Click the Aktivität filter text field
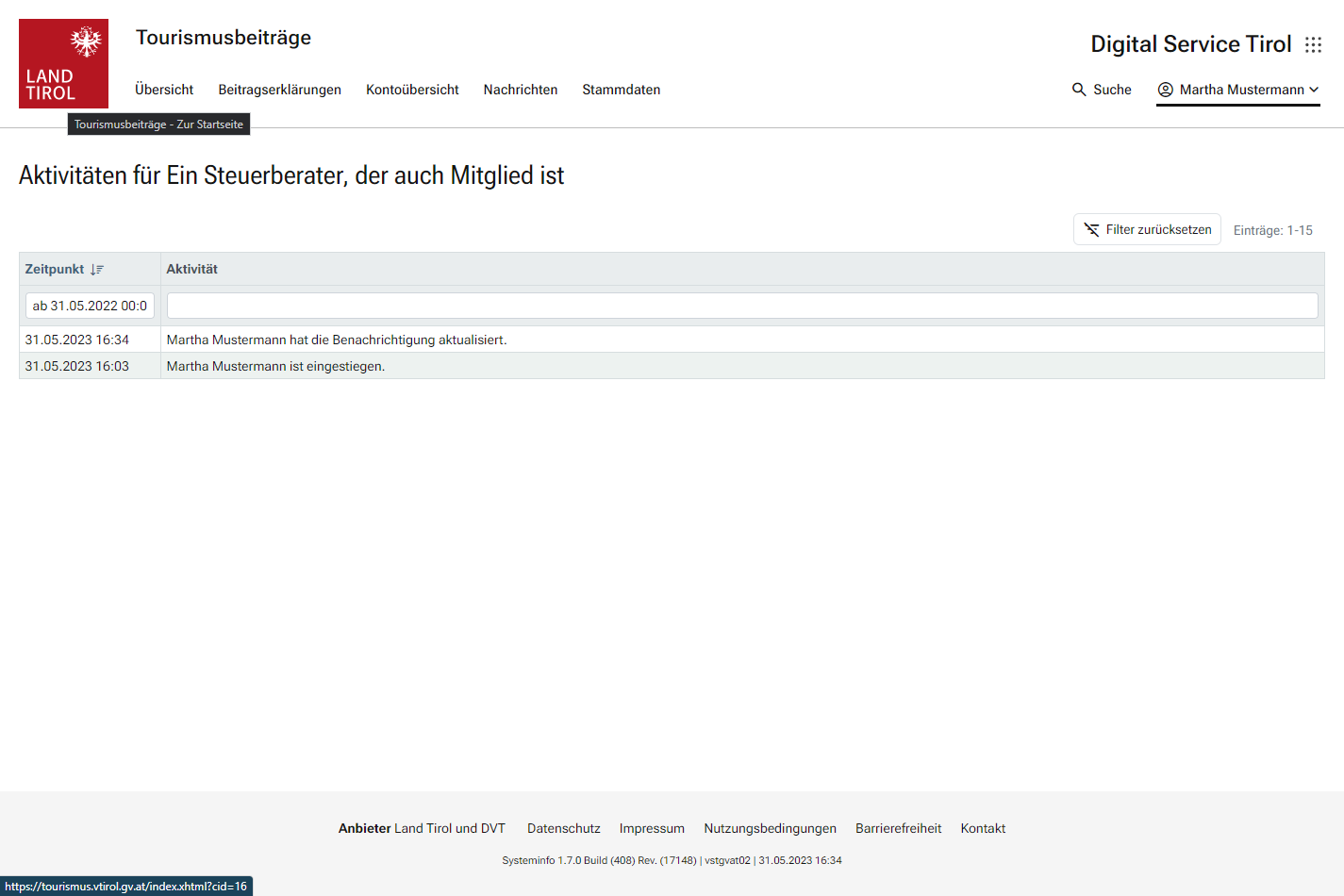The image size is (1344, 896). click(x=741, y=306)
